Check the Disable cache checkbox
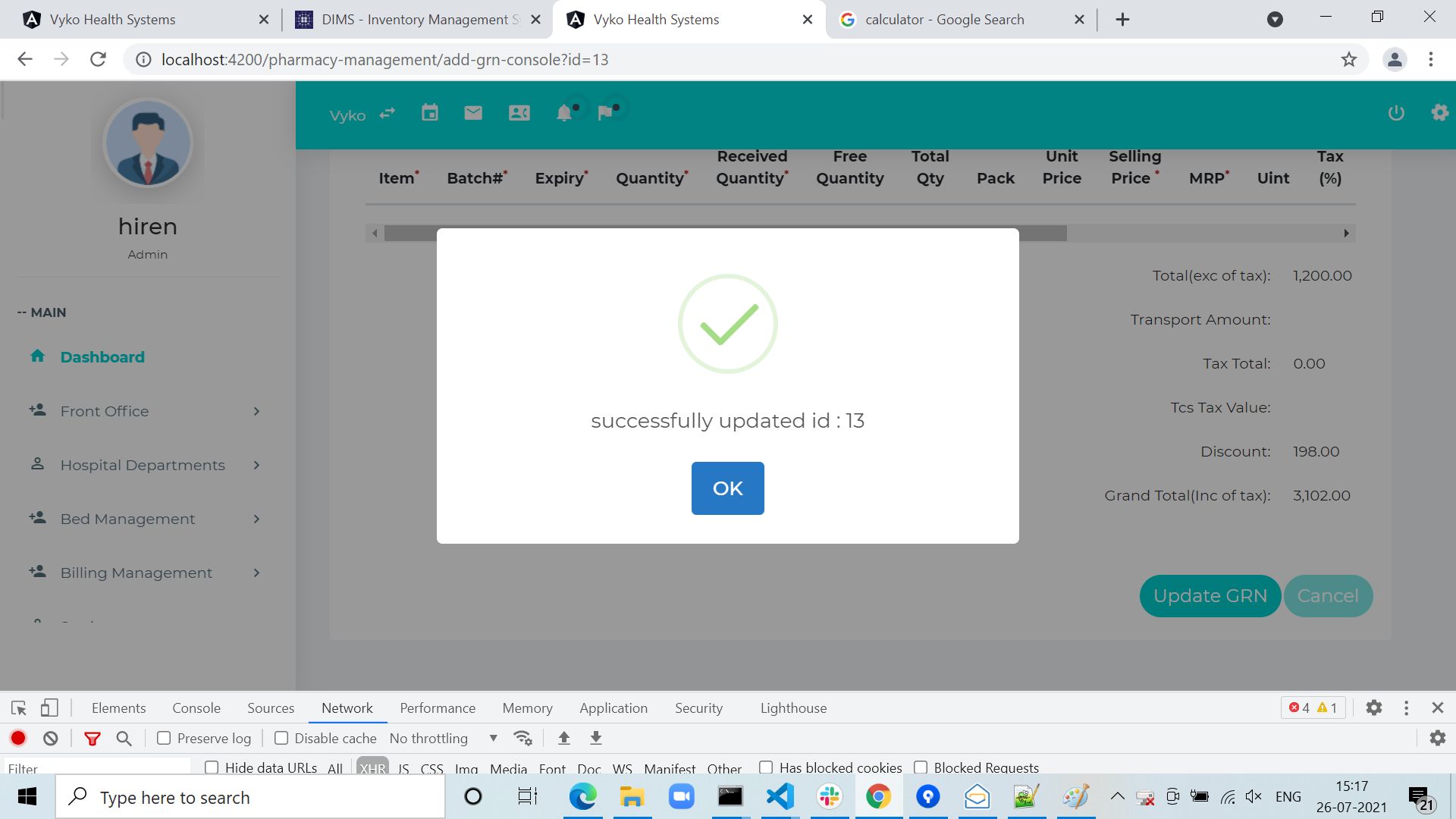Image resolution: width=1456 pixels, height=819 pixels. (x=281, y=738)
